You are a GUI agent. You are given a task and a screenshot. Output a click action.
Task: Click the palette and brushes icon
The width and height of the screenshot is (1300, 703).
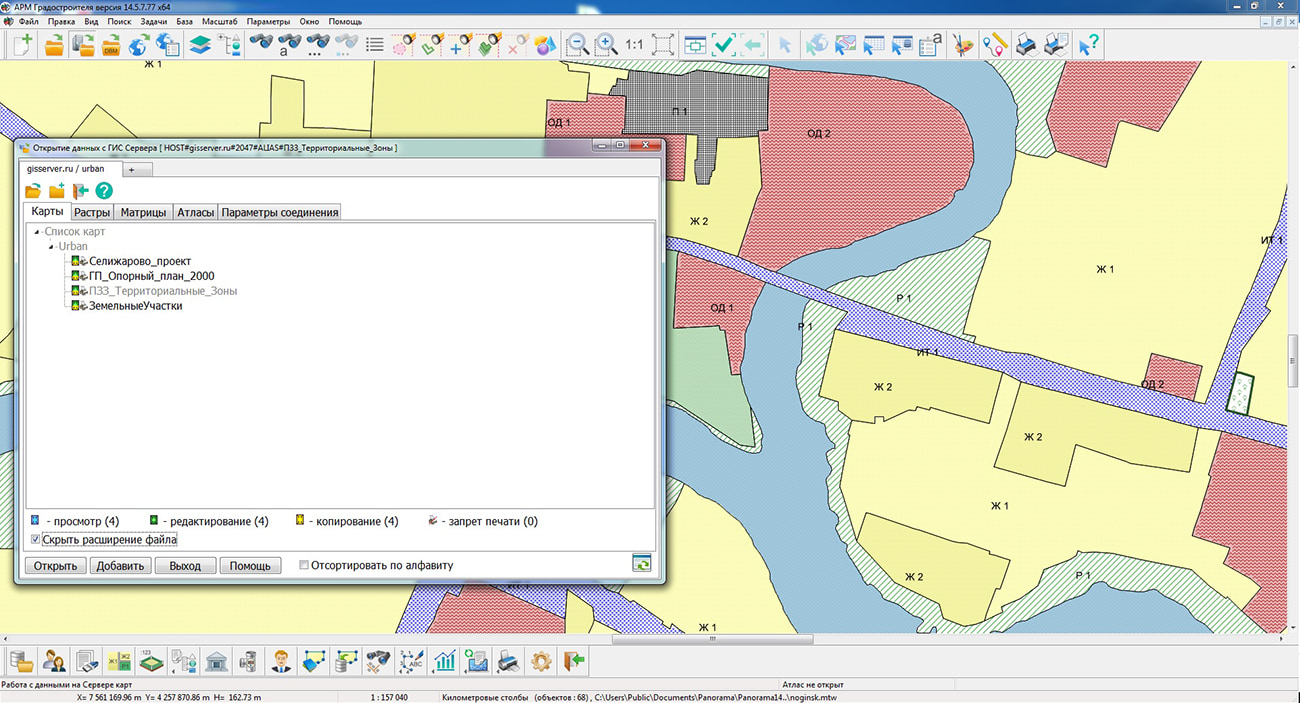point(962,45)
